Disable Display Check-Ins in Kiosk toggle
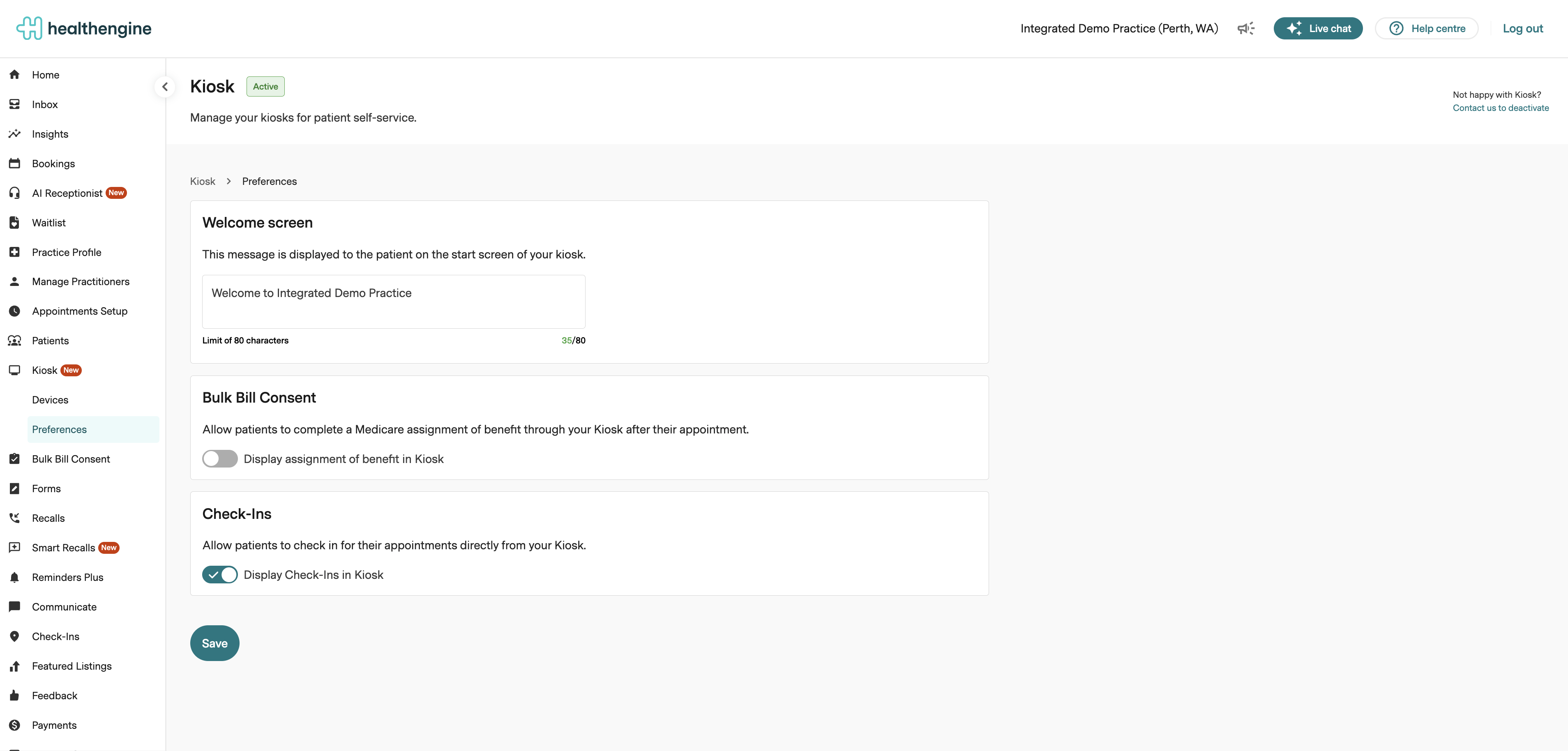 coord(220,575)
